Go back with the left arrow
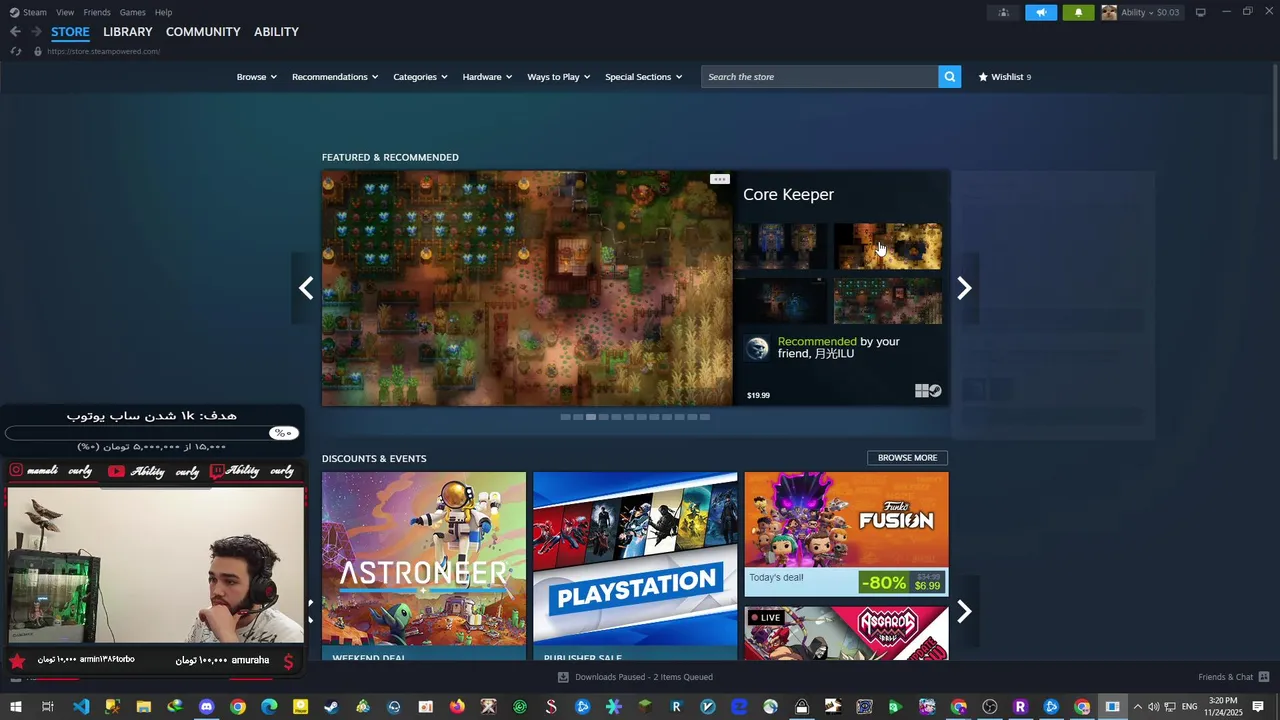Image resolution: width=1280 pixels, height=720 pixels. (x=15, y=31)
